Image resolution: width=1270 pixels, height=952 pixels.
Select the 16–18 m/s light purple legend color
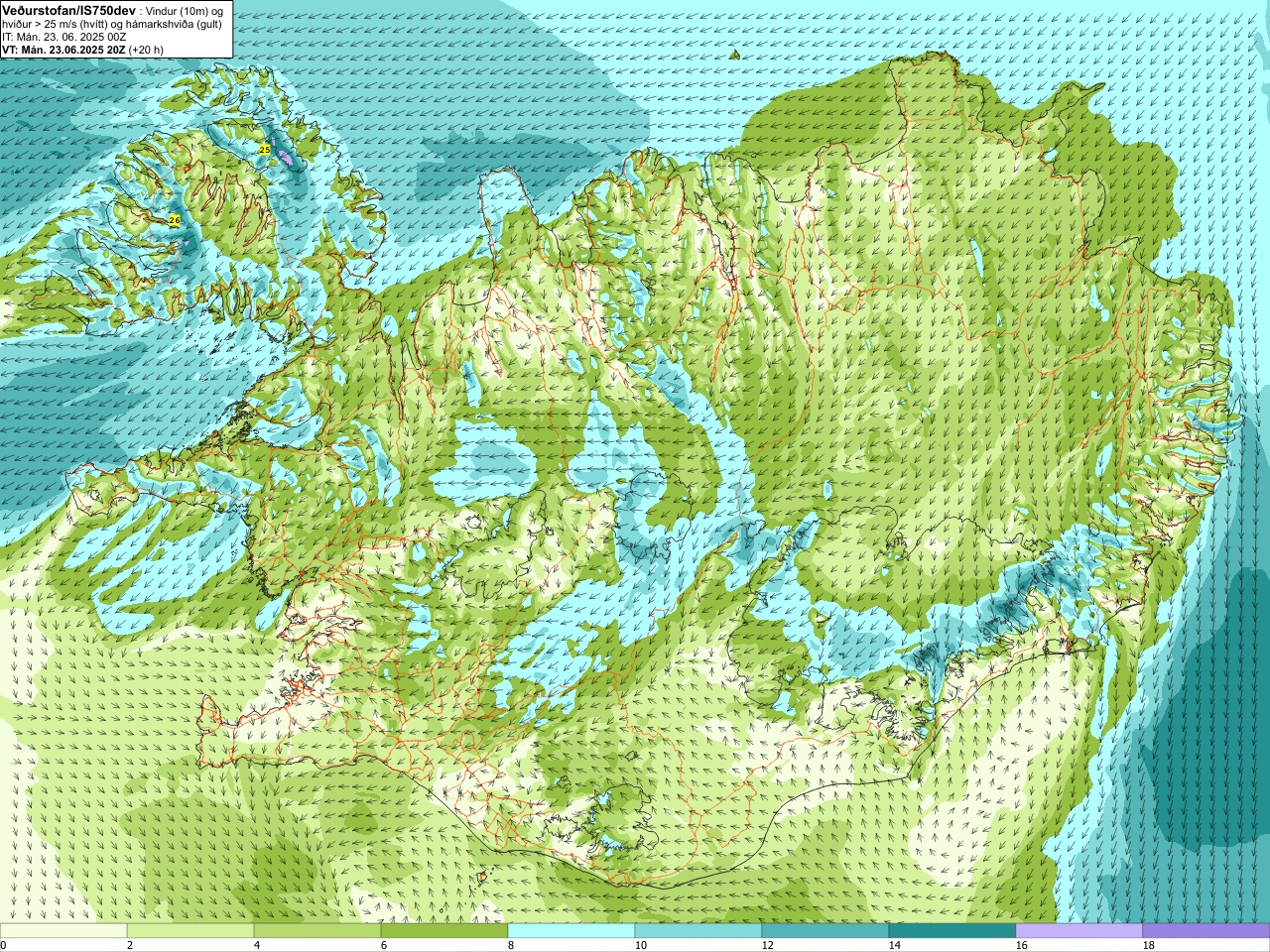coord(1079,931)
